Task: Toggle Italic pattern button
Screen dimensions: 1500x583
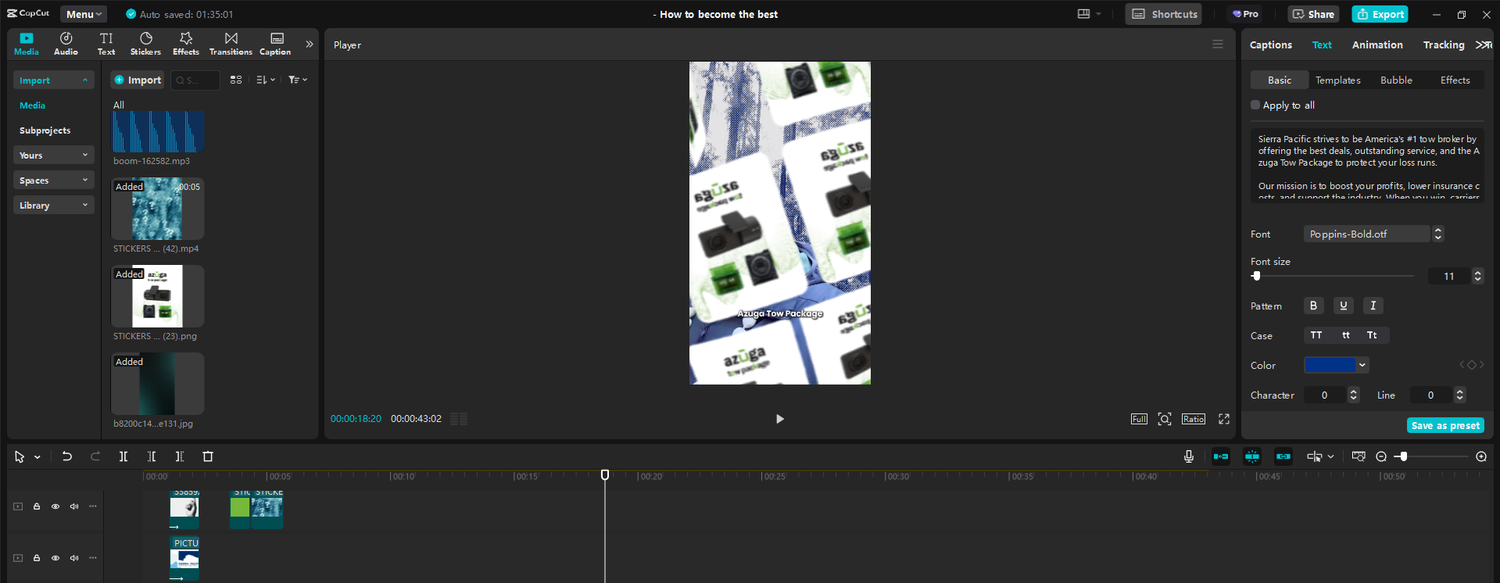Action: point(1373,306)
